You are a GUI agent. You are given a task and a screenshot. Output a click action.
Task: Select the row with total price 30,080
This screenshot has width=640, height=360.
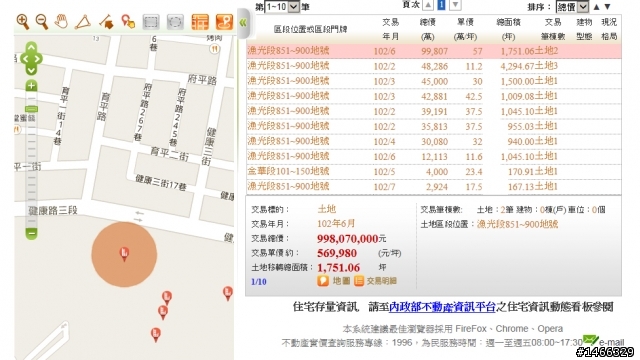pos(434,142)
